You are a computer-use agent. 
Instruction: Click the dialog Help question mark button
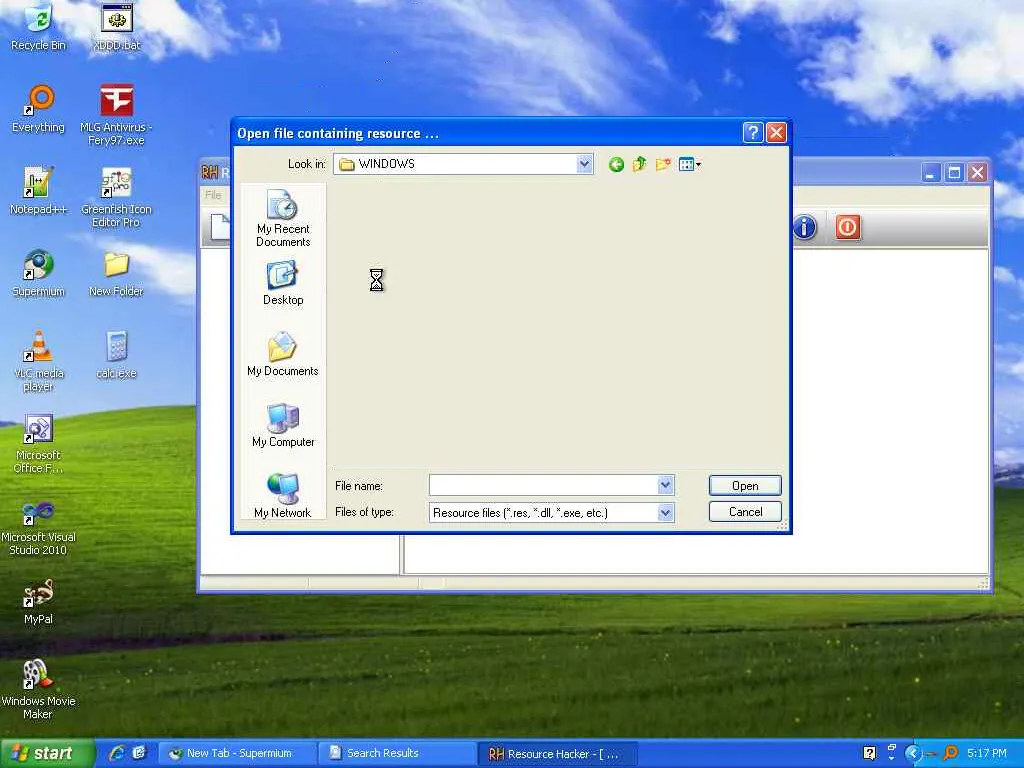tap(753, 133)
